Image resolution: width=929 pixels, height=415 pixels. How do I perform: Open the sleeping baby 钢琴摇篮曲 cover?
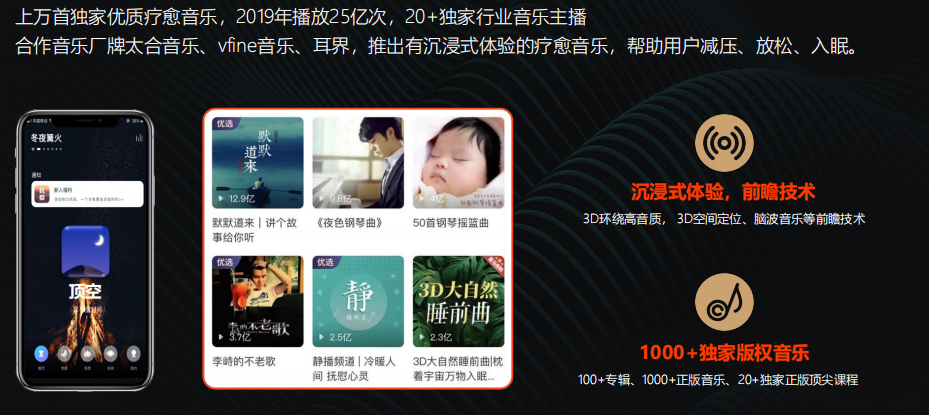[459, 162]
